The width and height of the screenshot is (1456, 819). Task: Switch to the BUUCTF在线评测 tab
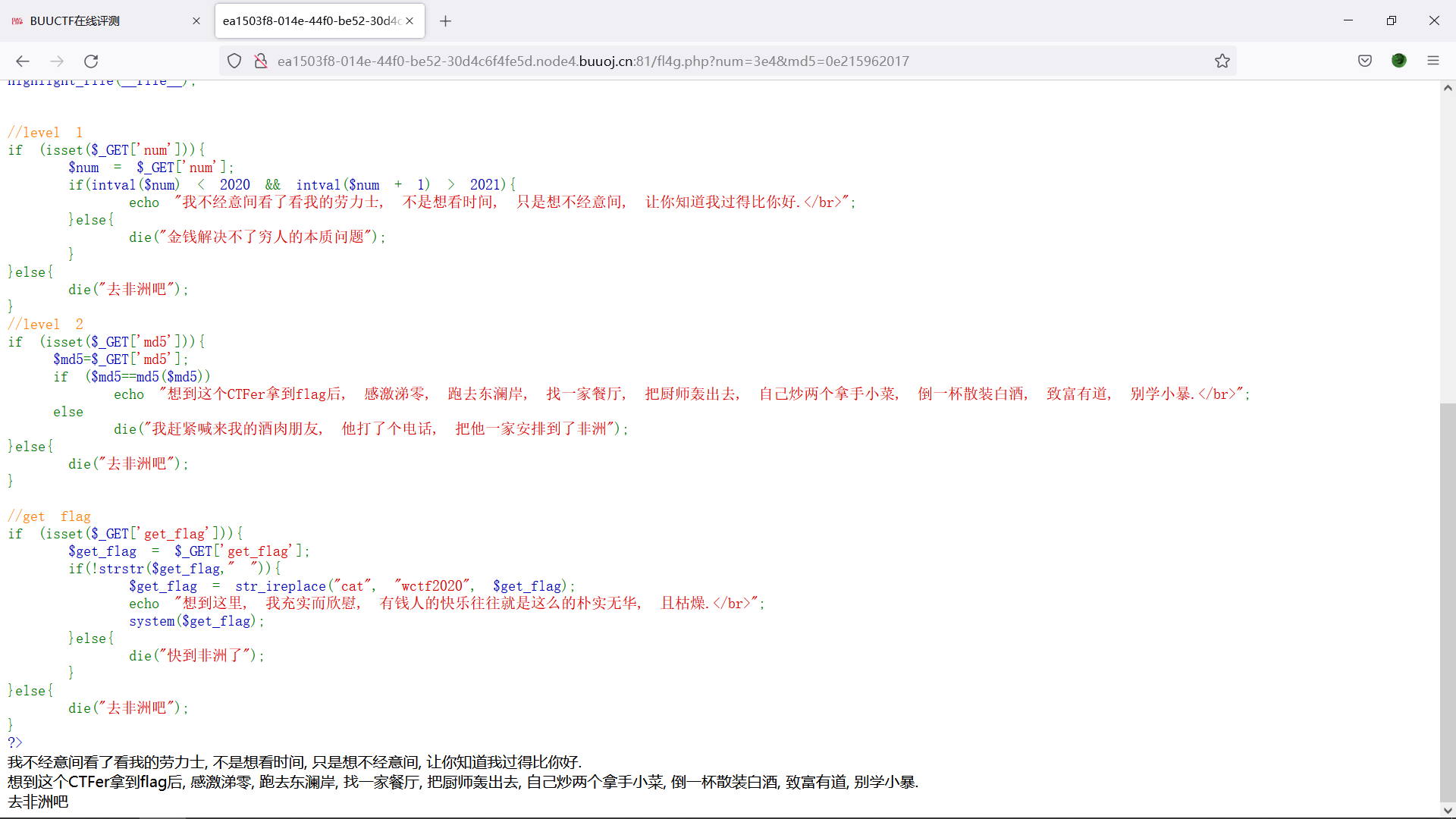pos(99,21)
